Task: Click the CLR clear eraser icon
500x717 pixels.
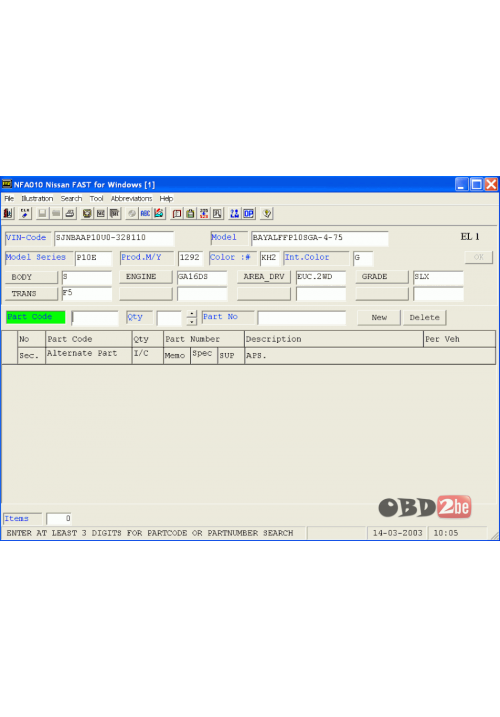Action: click(25, 214)
